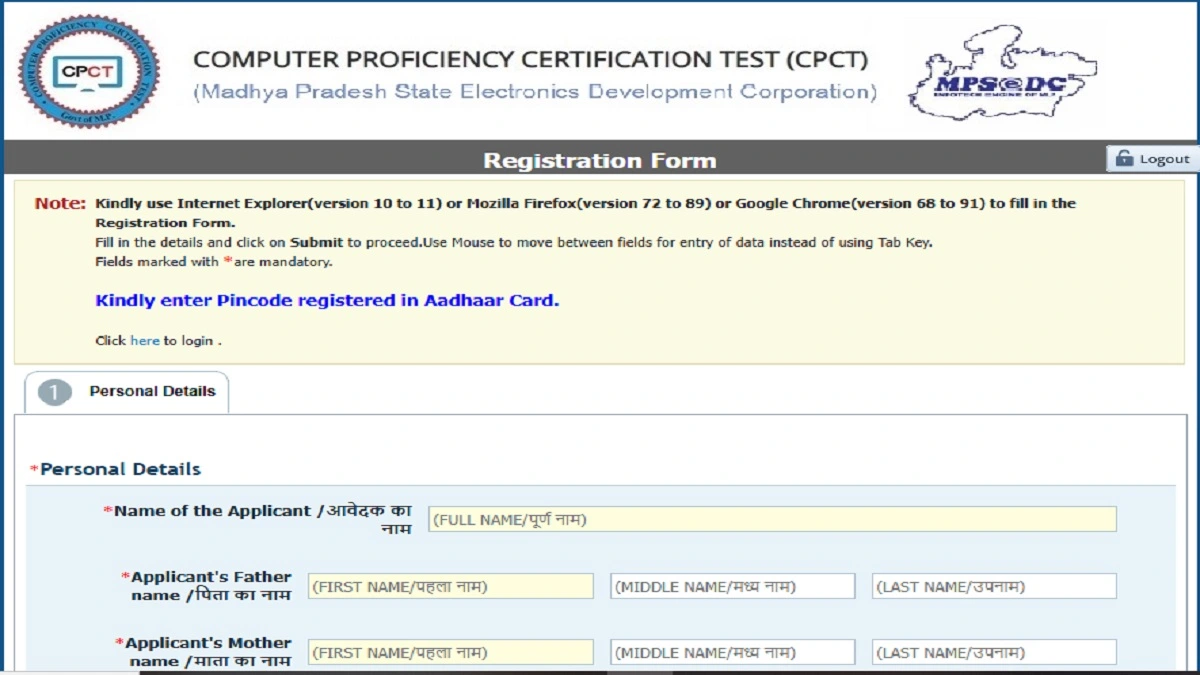1200x675 pixels.
Task: Click the circular CPCT logo emblem
Action: tap(88, 70)
